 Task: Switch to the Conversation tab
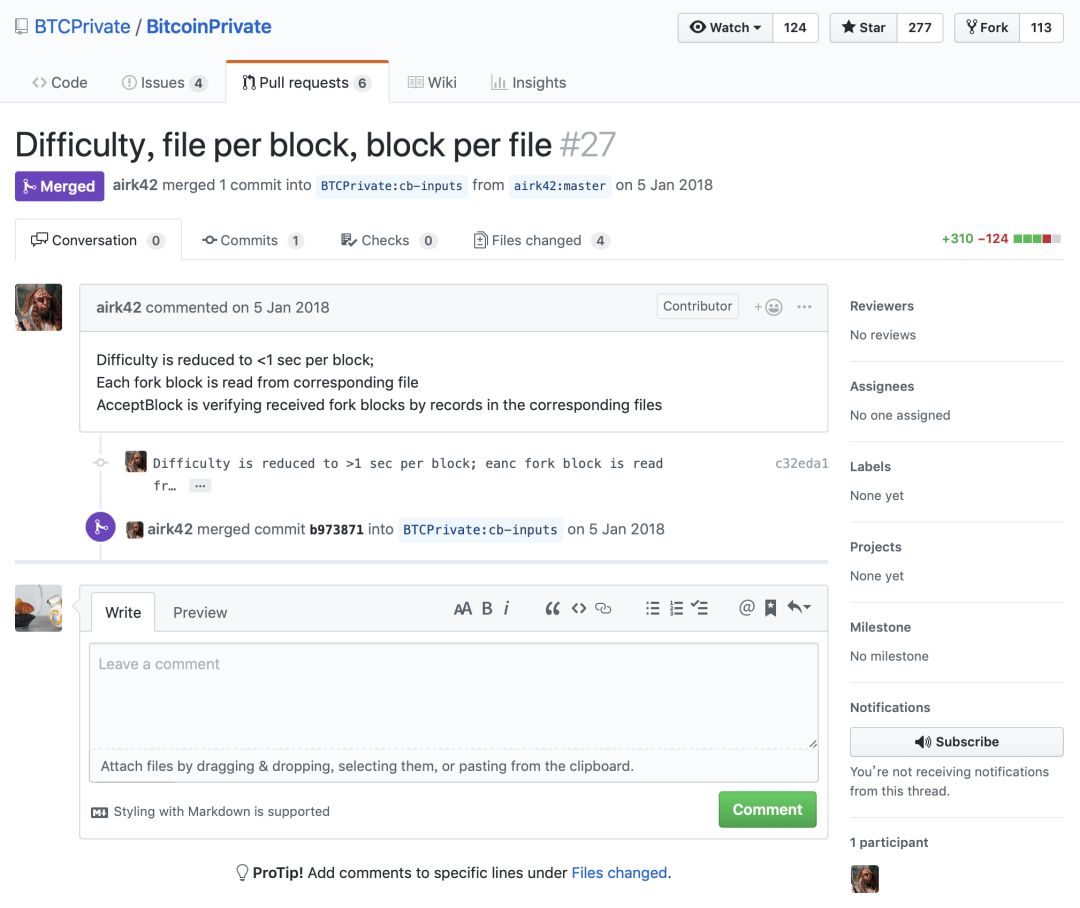pyautogui.click(x=98, y=240)
